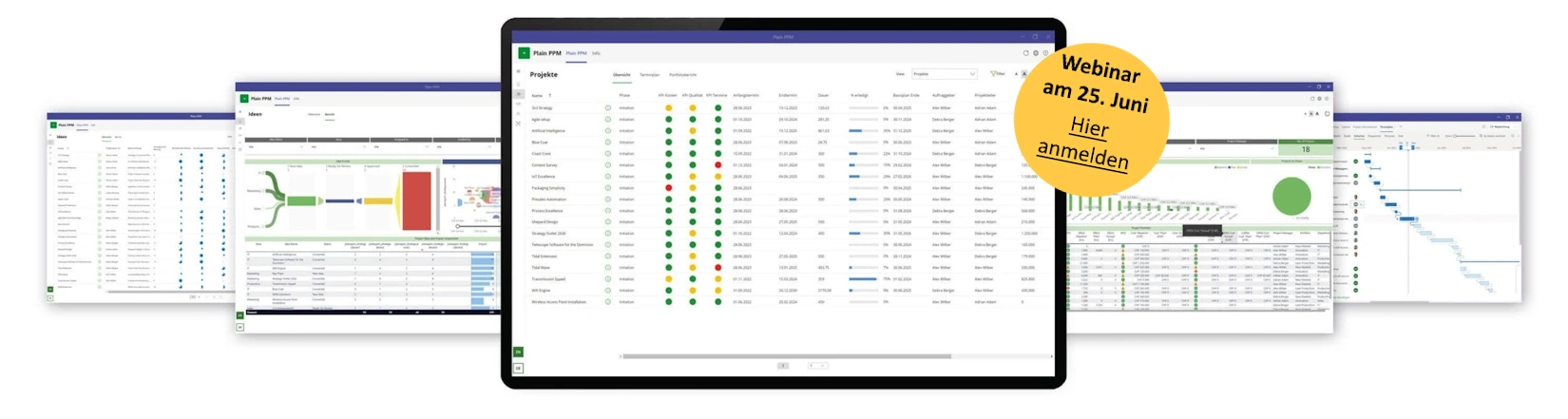Switch language with the EN button
This screenshot has width=1568, height=419.
518,352
